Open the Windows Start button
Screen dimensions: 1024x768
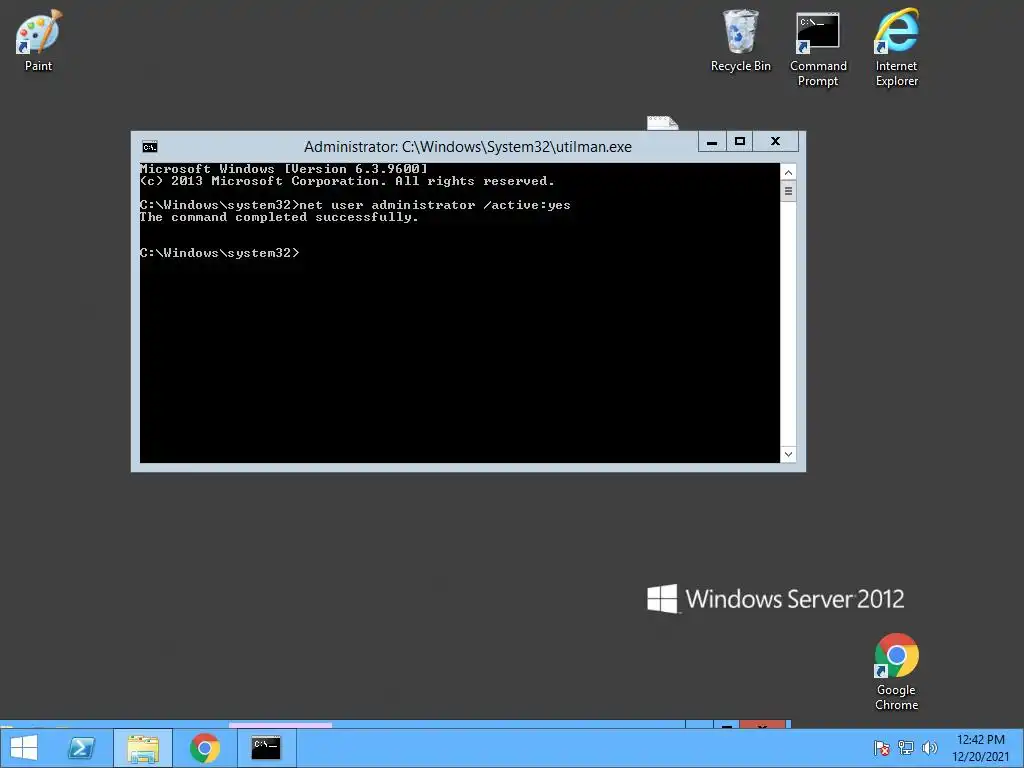(x=24, y=748)
